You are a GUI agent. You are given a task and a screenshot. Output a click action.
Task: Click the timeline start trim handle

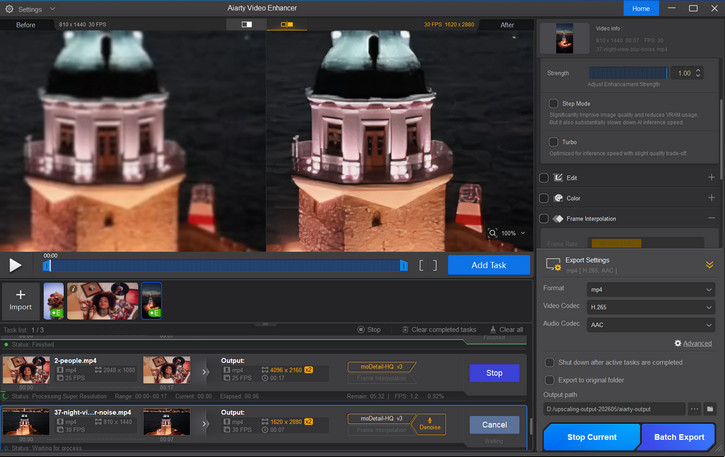tap(47, 266)
